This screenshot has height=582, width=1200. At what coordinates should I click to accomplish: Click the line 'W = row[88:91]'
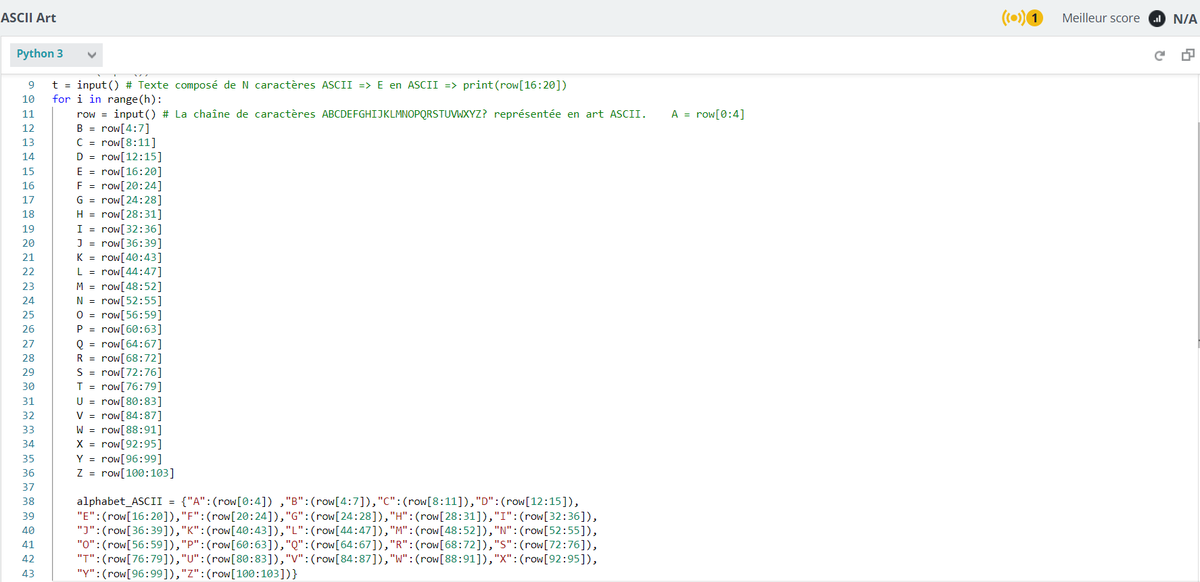tap(120, 430)
